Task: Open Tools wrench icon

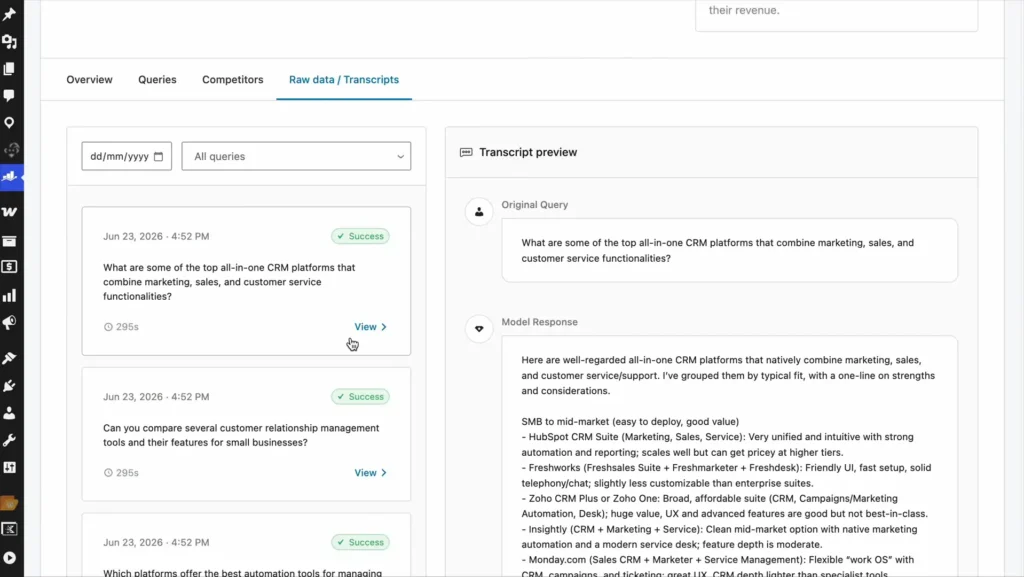Action: 9,441
